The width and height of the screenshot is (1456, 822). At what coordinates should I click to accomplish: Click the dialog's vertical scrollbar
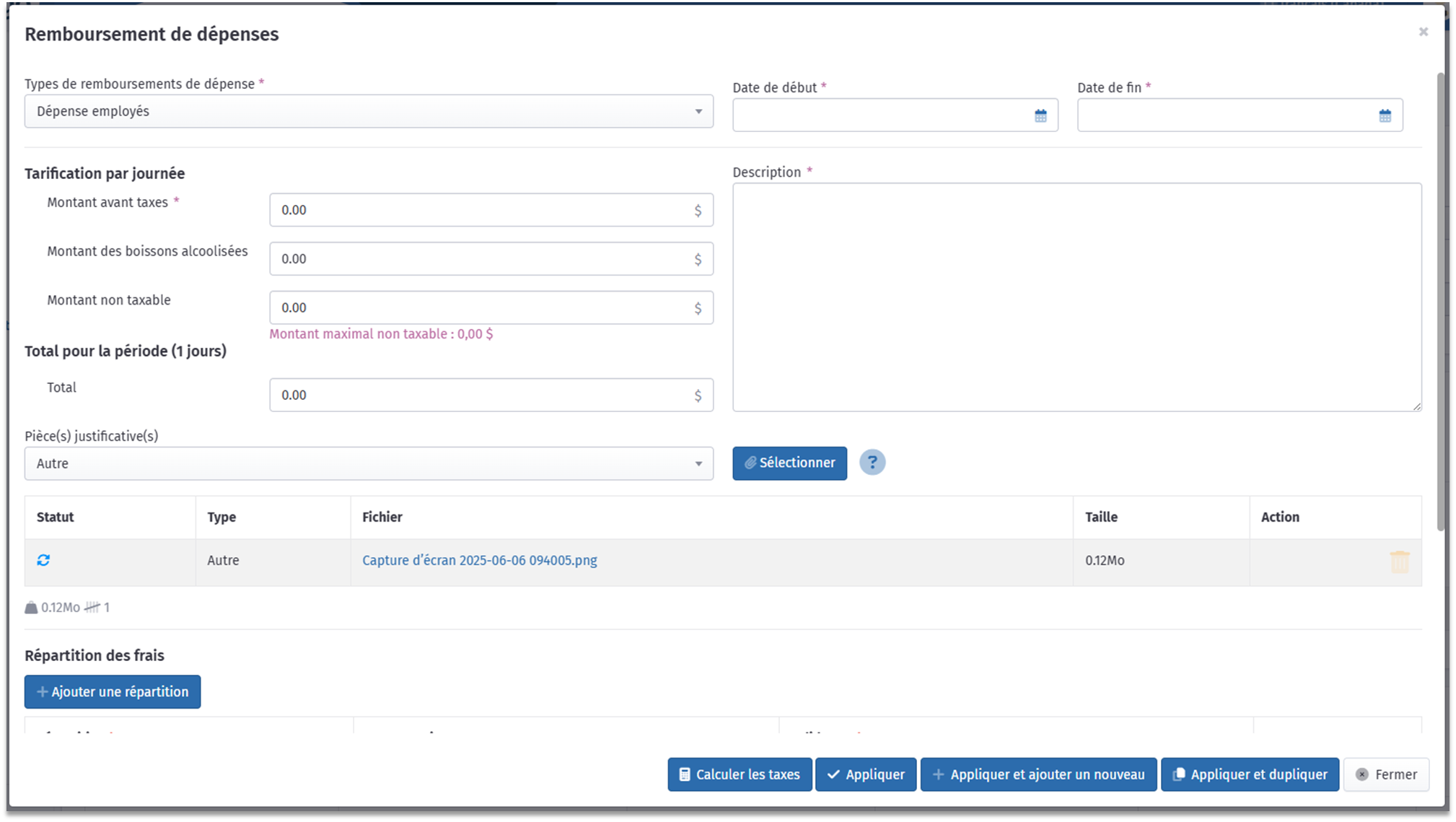pos(1440,303)
